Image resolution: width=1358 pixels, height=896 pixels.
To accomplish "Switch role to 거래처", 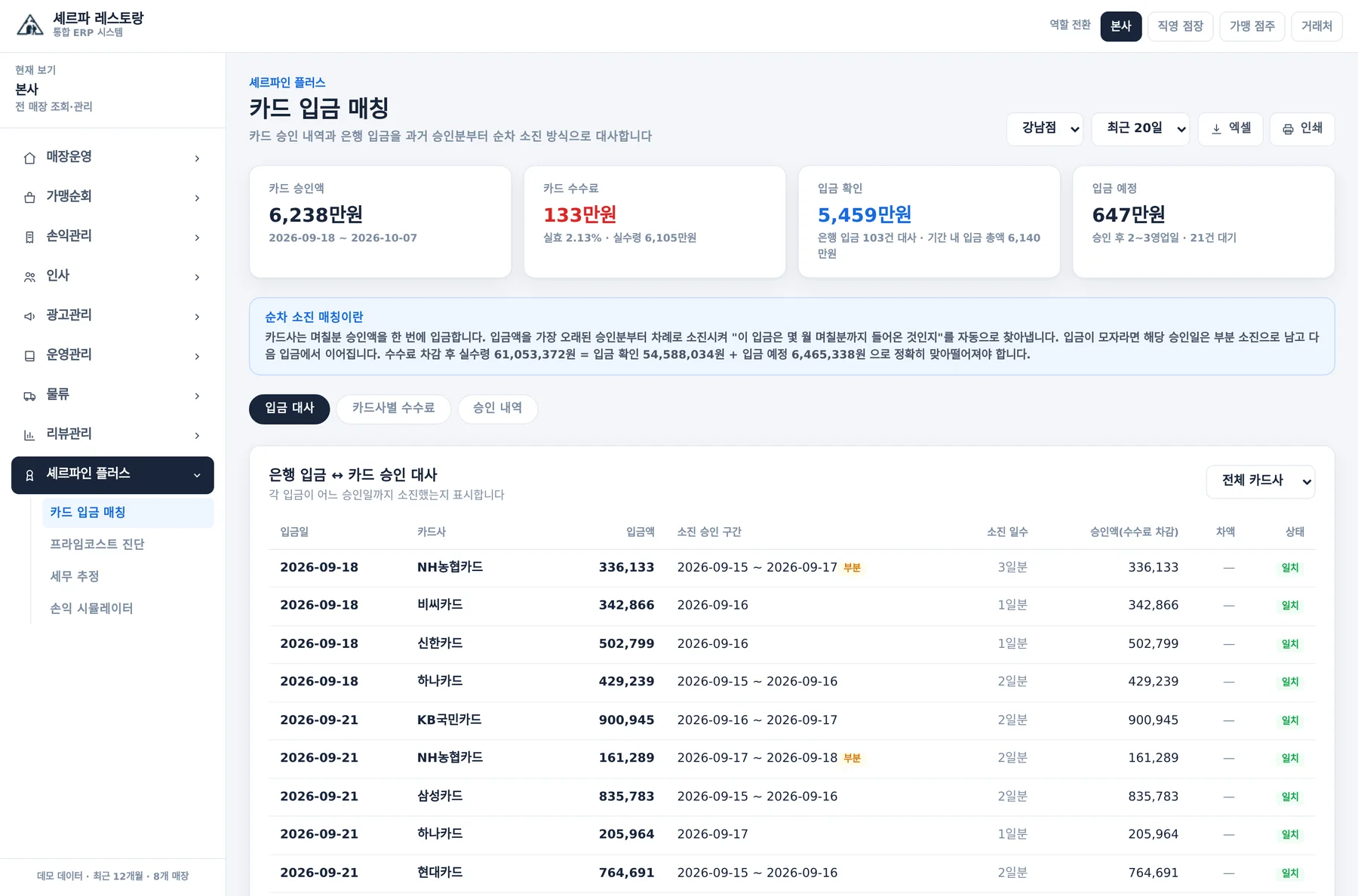I will (x=1317, y=26).
